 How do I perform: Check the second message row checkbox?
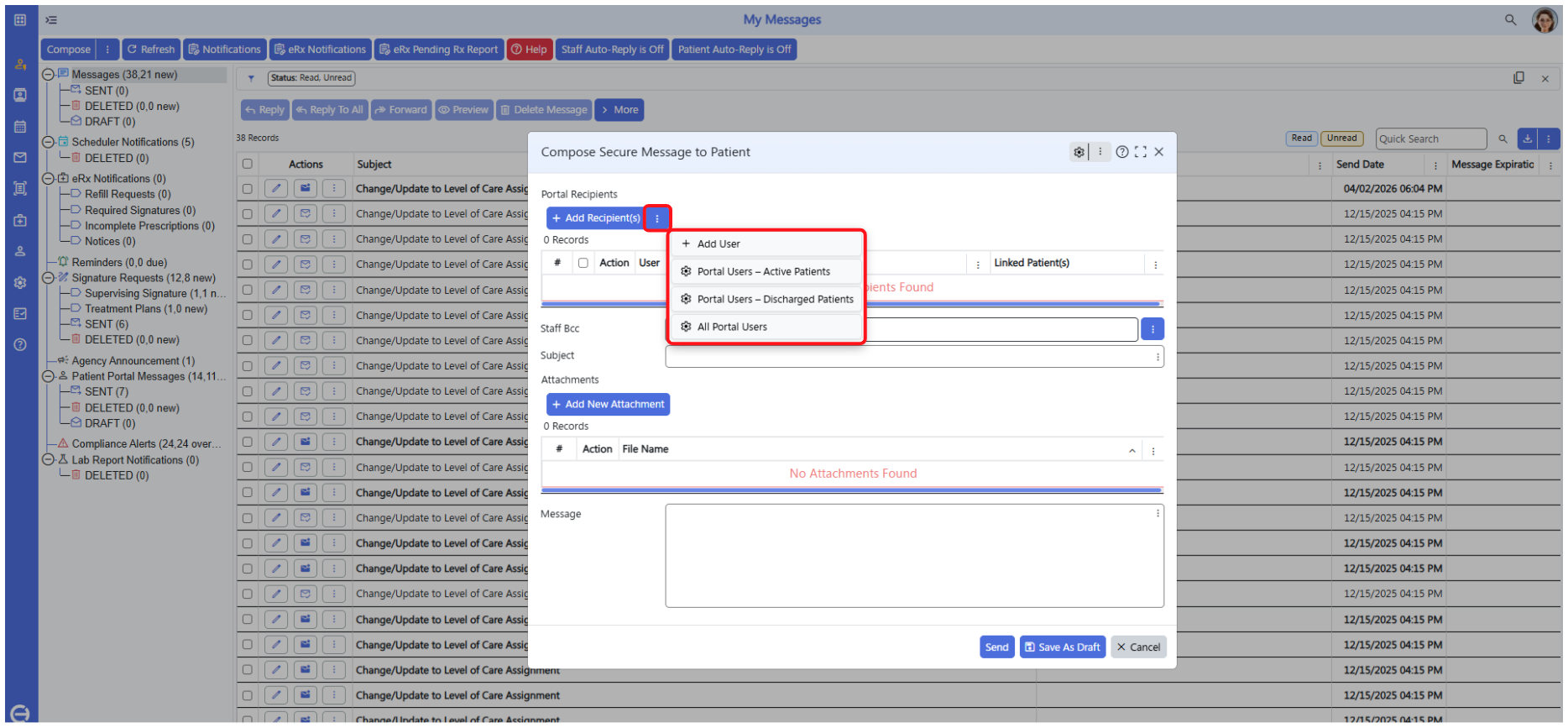pos(247,214)
